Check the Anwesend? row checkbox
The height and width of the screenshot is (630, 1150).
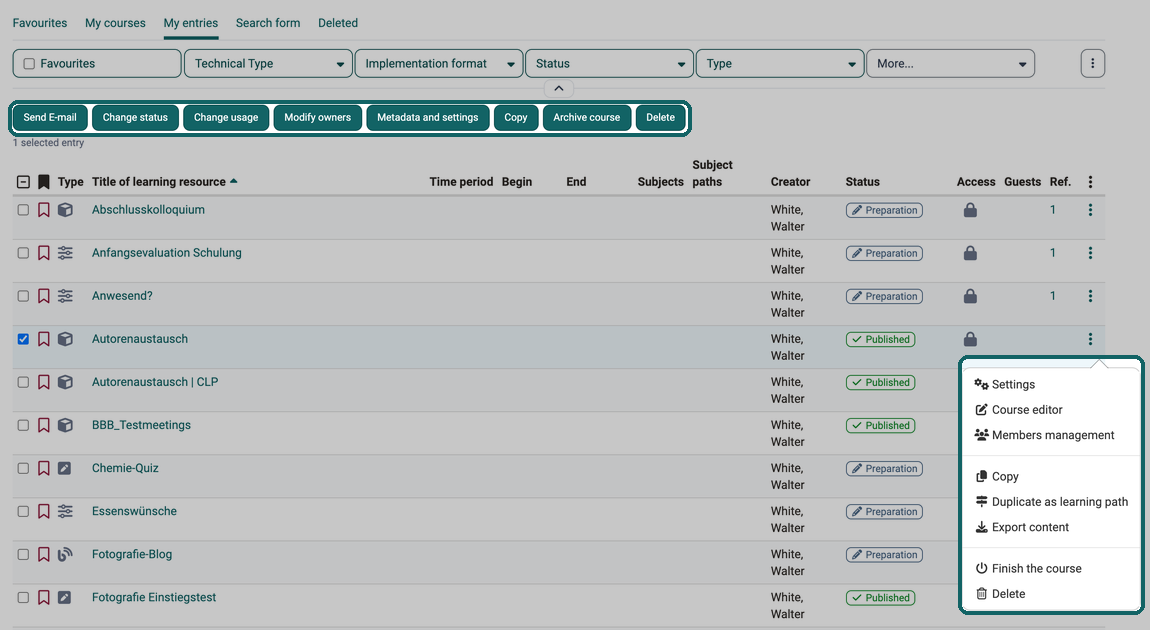coord(23,296)
